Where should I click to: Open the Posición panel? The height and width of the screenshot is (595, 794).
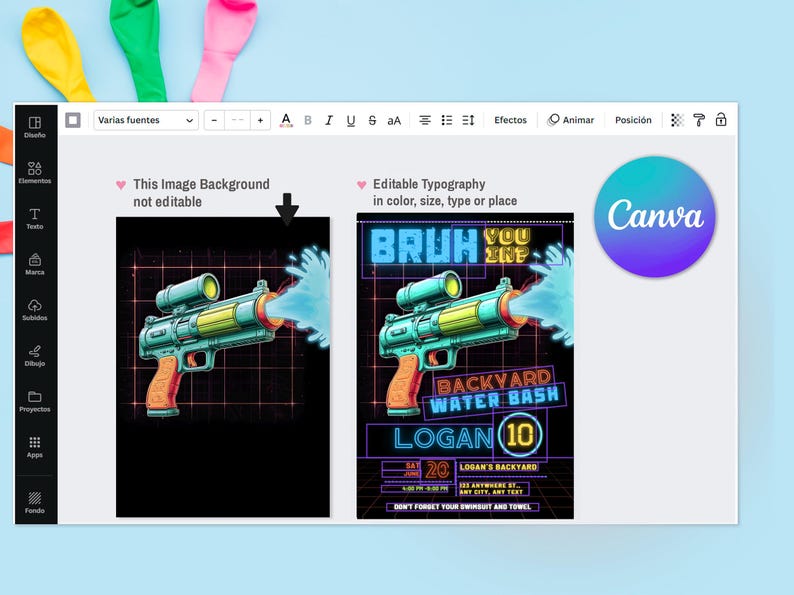pyautogui.click(x=633, y=120)
